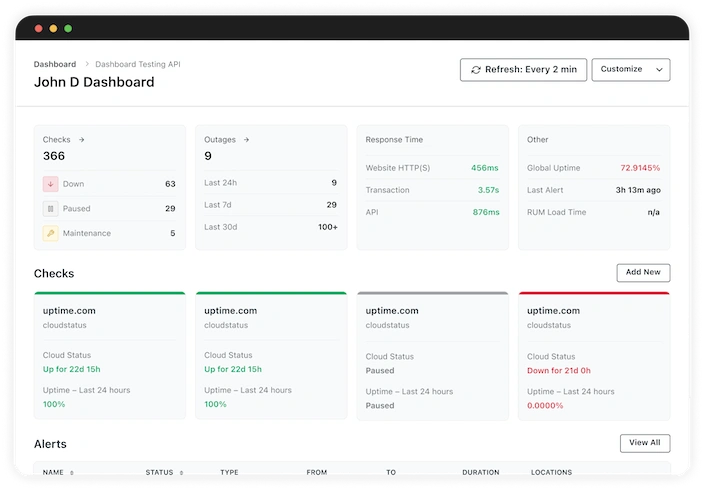Click the red Down arrow icon
Viewport: 705px width, 492px height.
[50, 184]
